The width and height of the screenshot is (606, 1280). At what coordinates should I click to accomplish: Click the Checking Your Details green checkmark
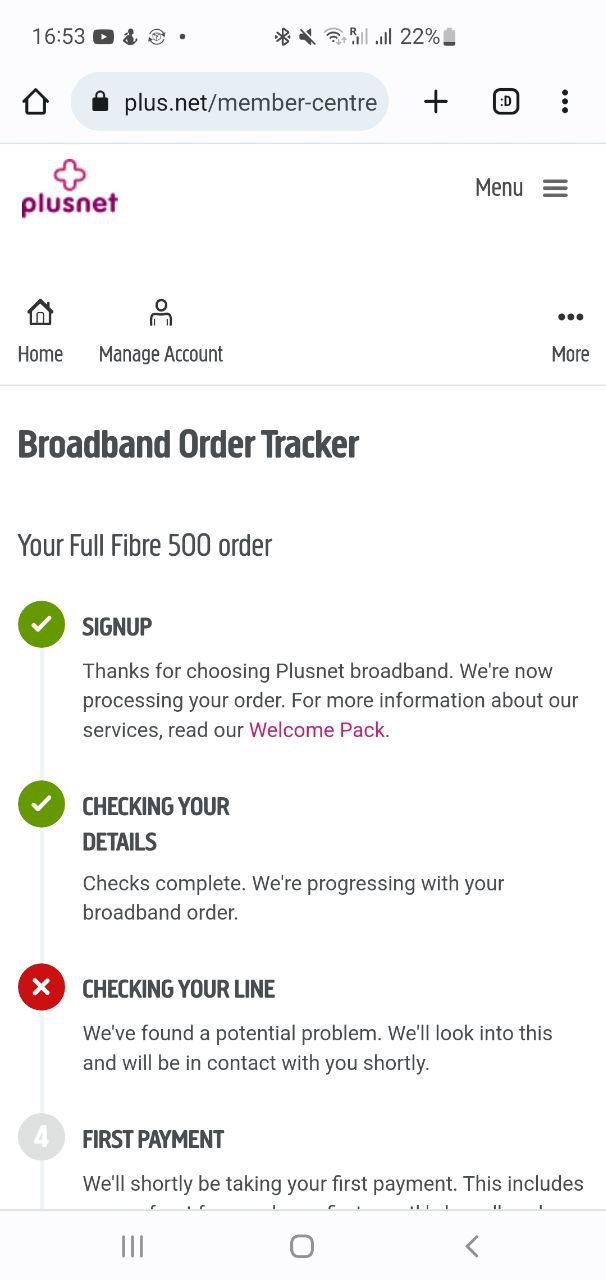tap(41, 804)
